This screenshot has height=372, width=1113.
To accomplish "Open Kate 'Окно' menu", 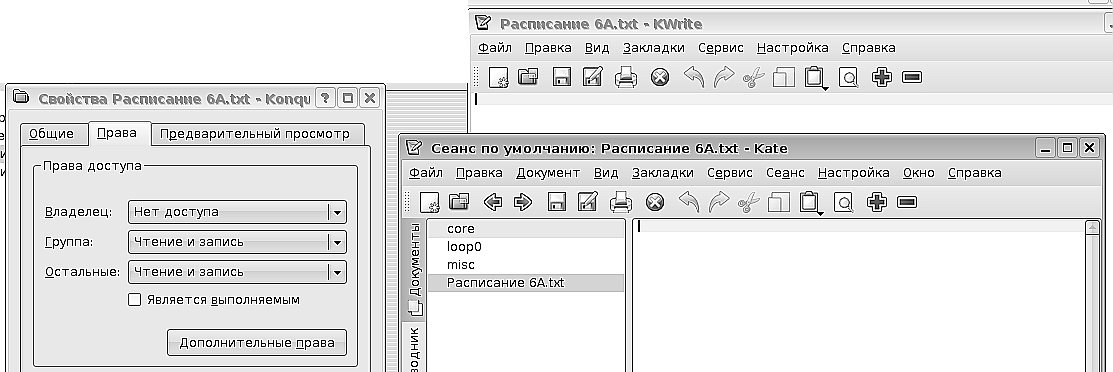I will [919, 173].
